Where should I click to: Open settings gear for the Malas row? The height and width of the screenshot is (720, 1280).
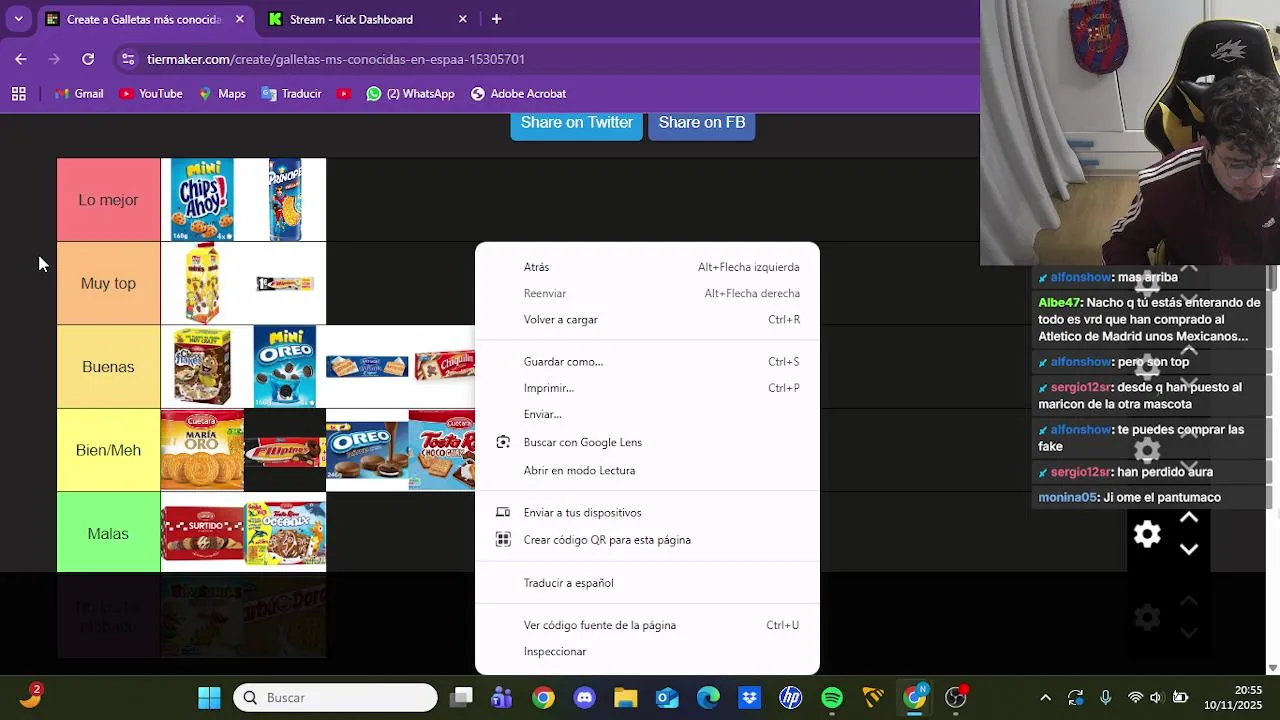[x=1147, y=534]
